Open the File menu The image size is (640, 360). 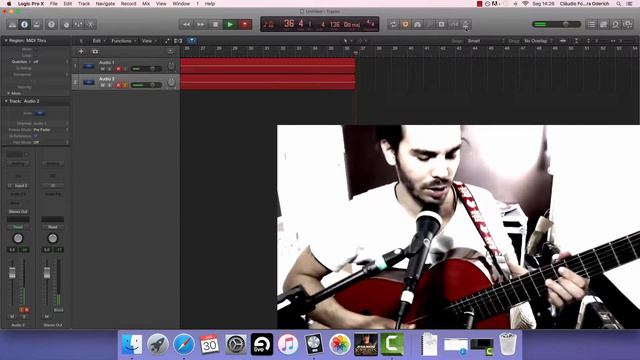pos(53,4)
